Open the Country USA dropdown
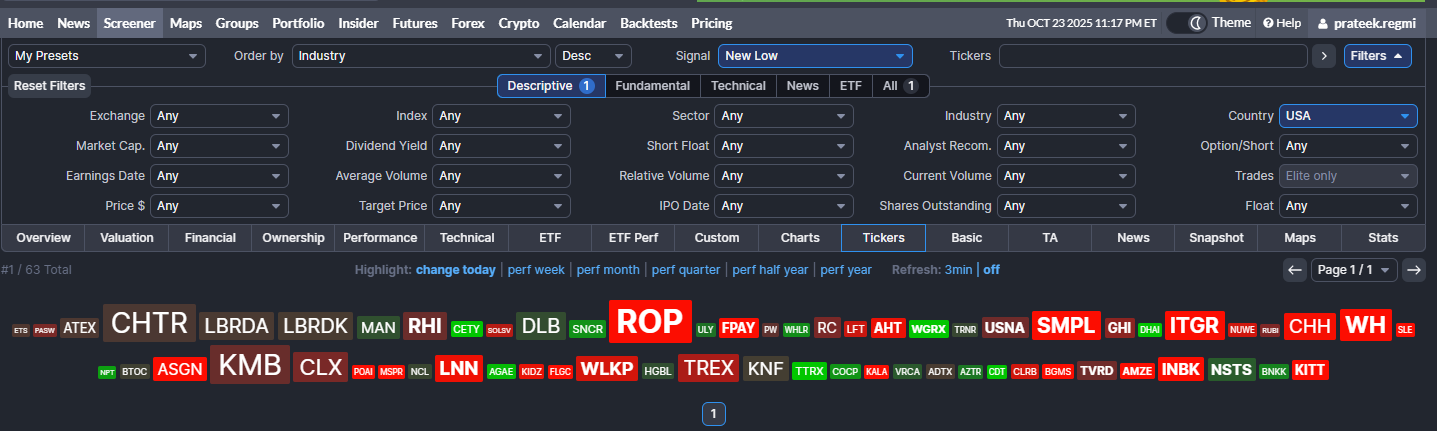 pos(1348,116)
